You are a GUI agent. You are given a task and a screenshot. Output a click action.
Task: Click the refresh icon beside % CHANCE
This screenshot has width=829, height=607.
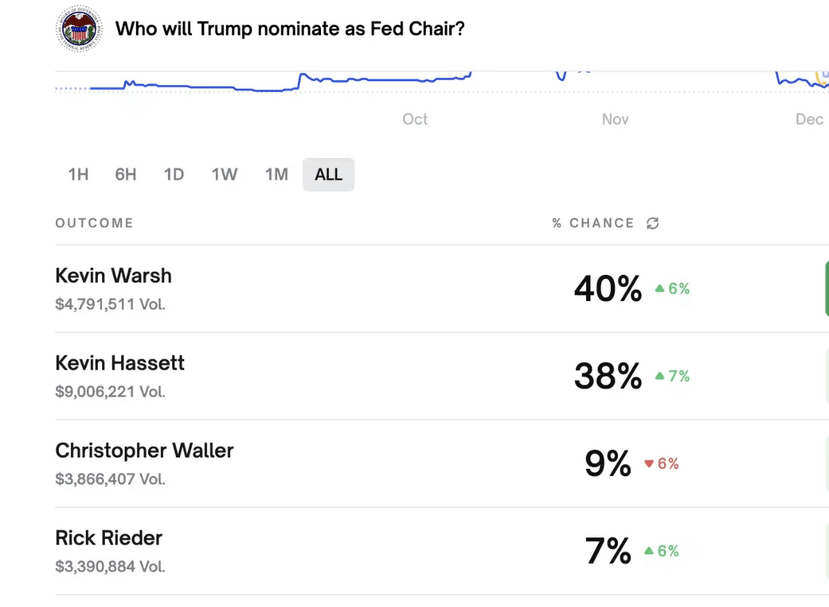653,223
